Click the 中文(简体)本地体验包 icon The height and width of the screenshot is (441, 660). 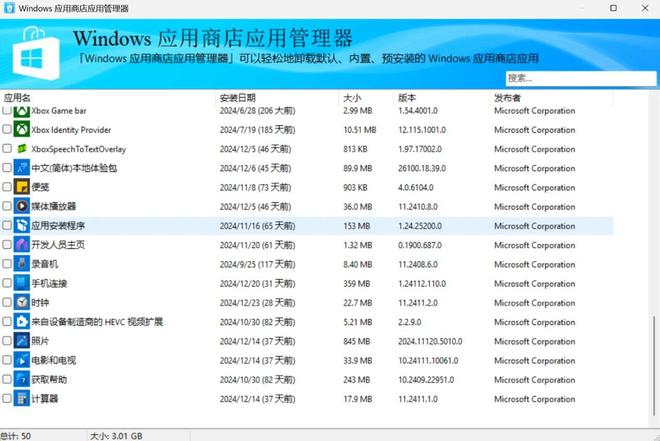point(21,168)
